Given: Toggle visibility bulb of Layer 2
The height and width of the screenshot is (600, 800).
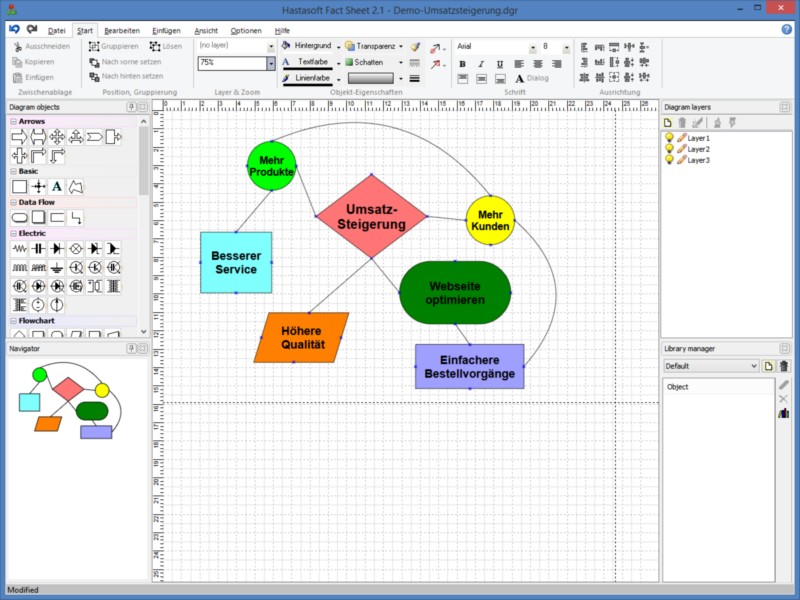Looking at the screenshot, I should (669, 149).
